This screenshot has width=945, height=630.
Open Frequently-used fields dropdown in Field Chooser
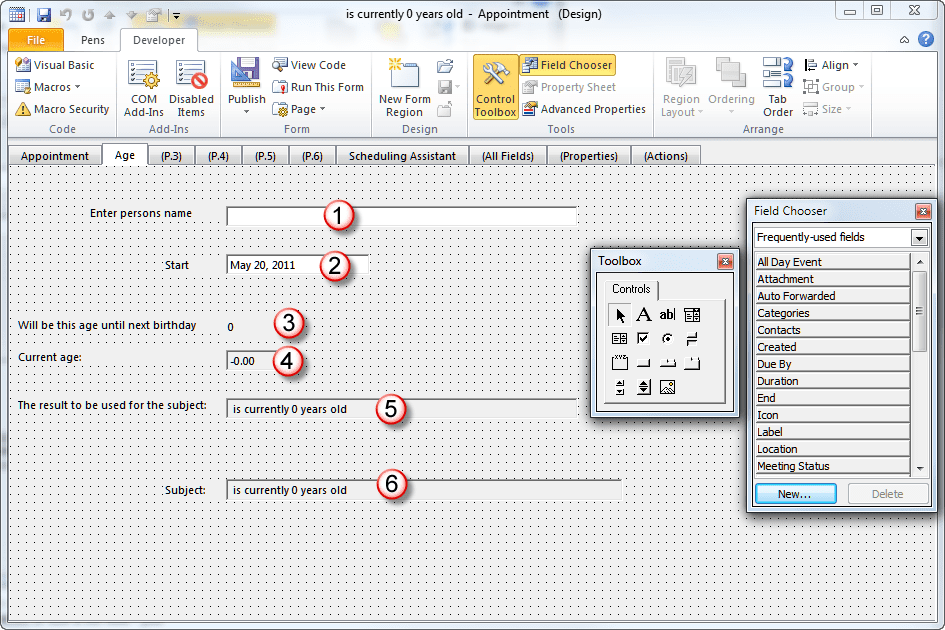(x=918, y=238)
